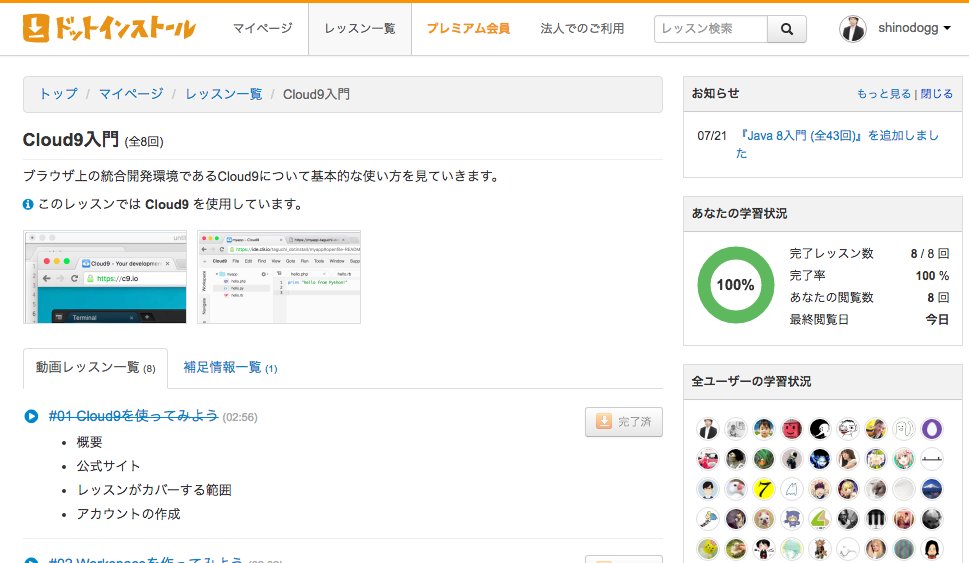Click the shinodogg profile avatar in header
This screenshot has width=969, height=563.
853,28
